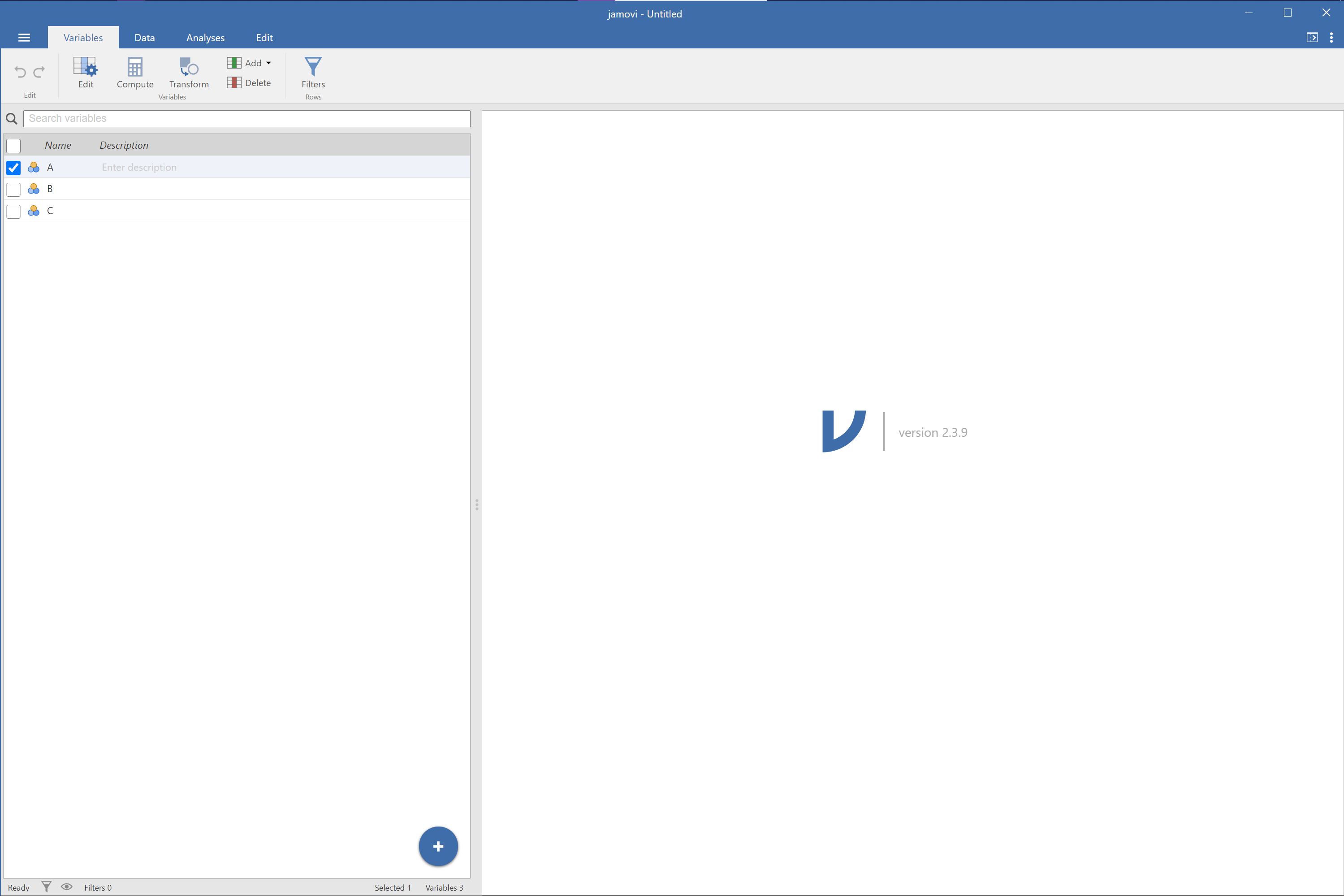The width and height of the screenshot is (1344, 896).
Task: Redo the last action
Action: tap(39, 72)
